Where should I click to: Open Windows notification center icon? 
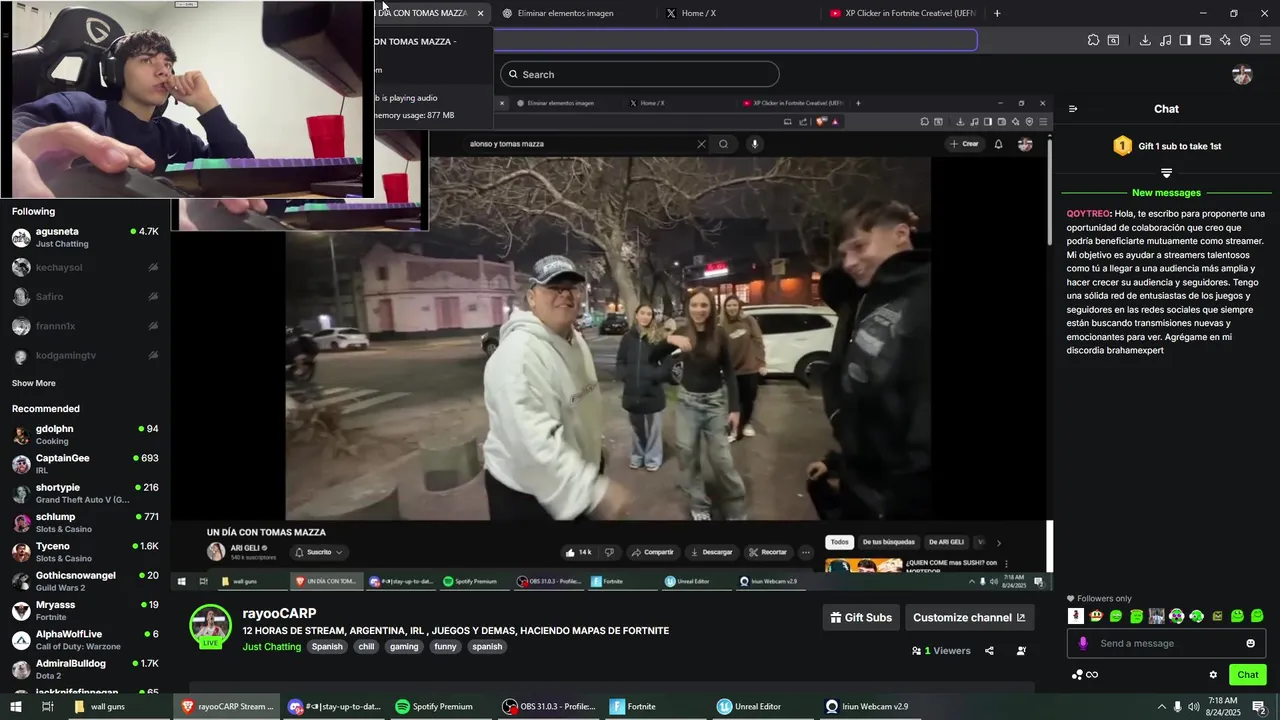(x=1259, y=707)
